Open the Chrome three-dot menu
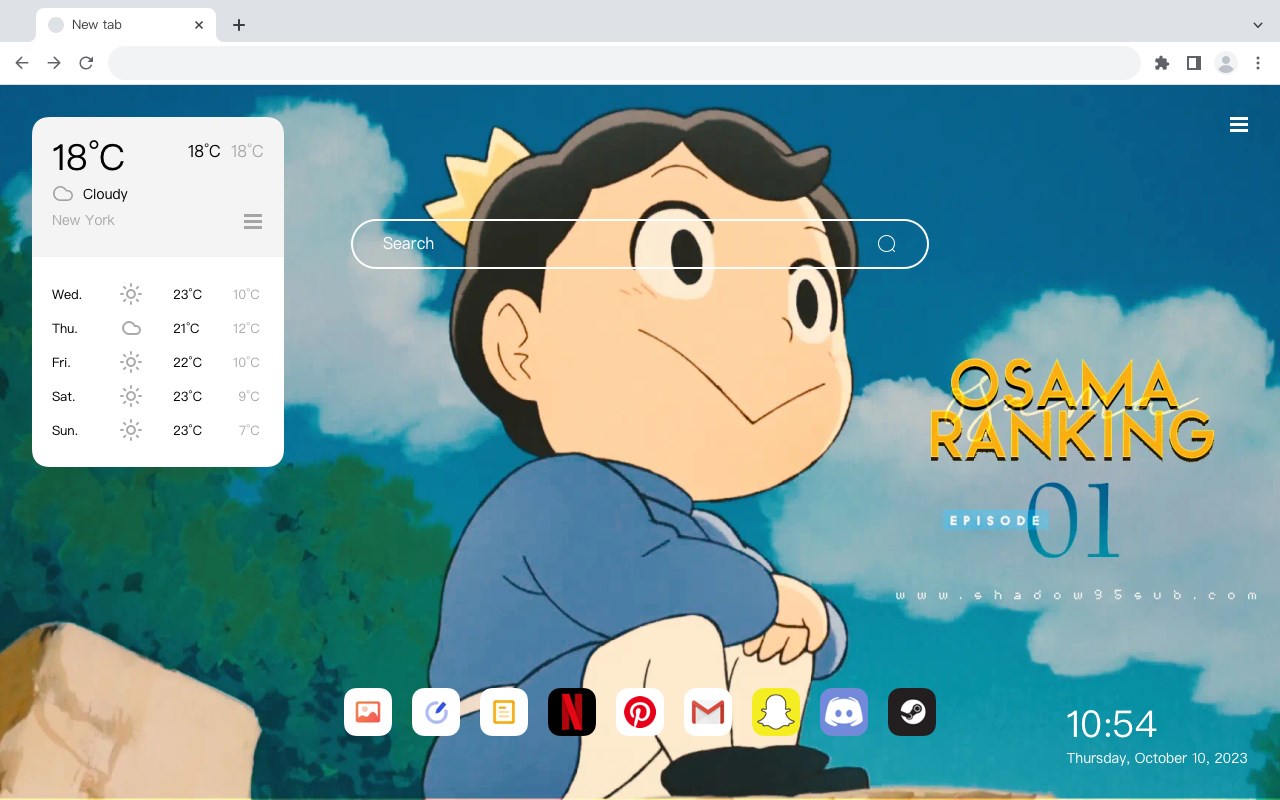The width and height of the screenshot is (1280, 800). [1258, 63]
